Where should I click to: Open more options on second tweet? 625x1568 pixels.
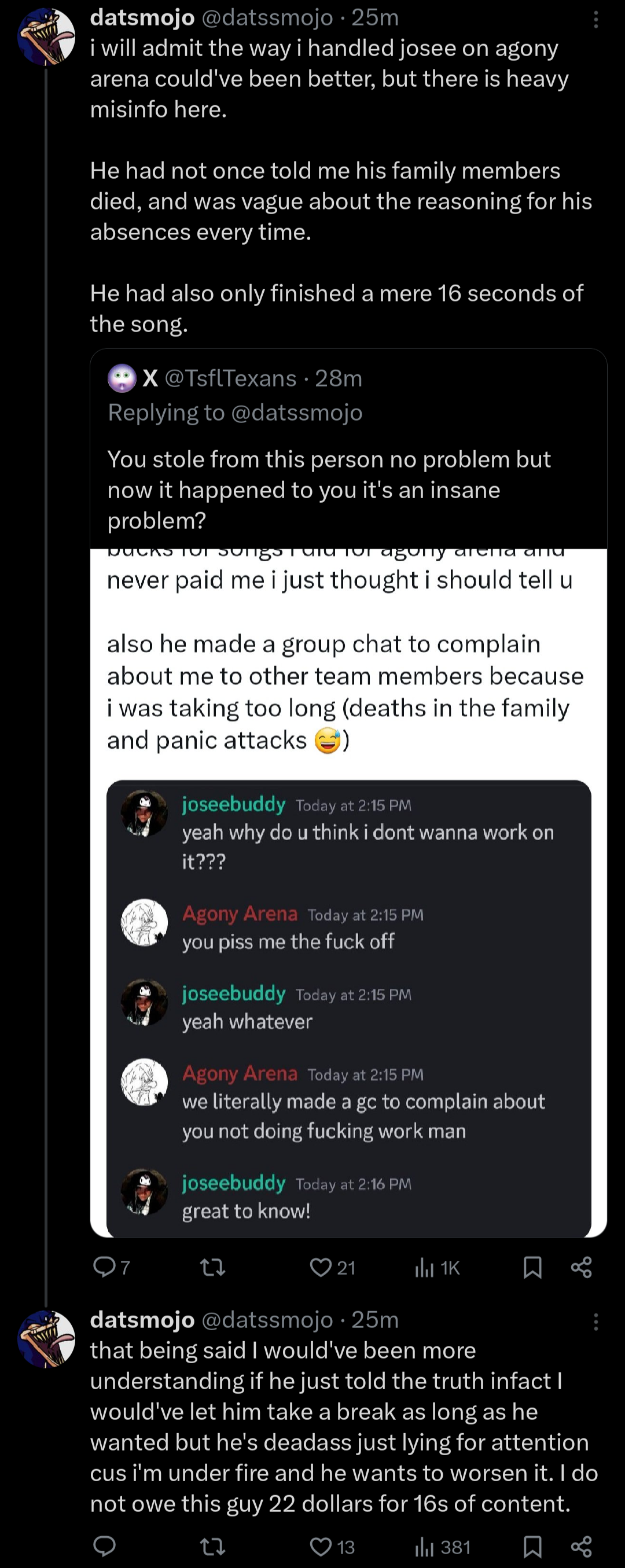point(596,1322)
